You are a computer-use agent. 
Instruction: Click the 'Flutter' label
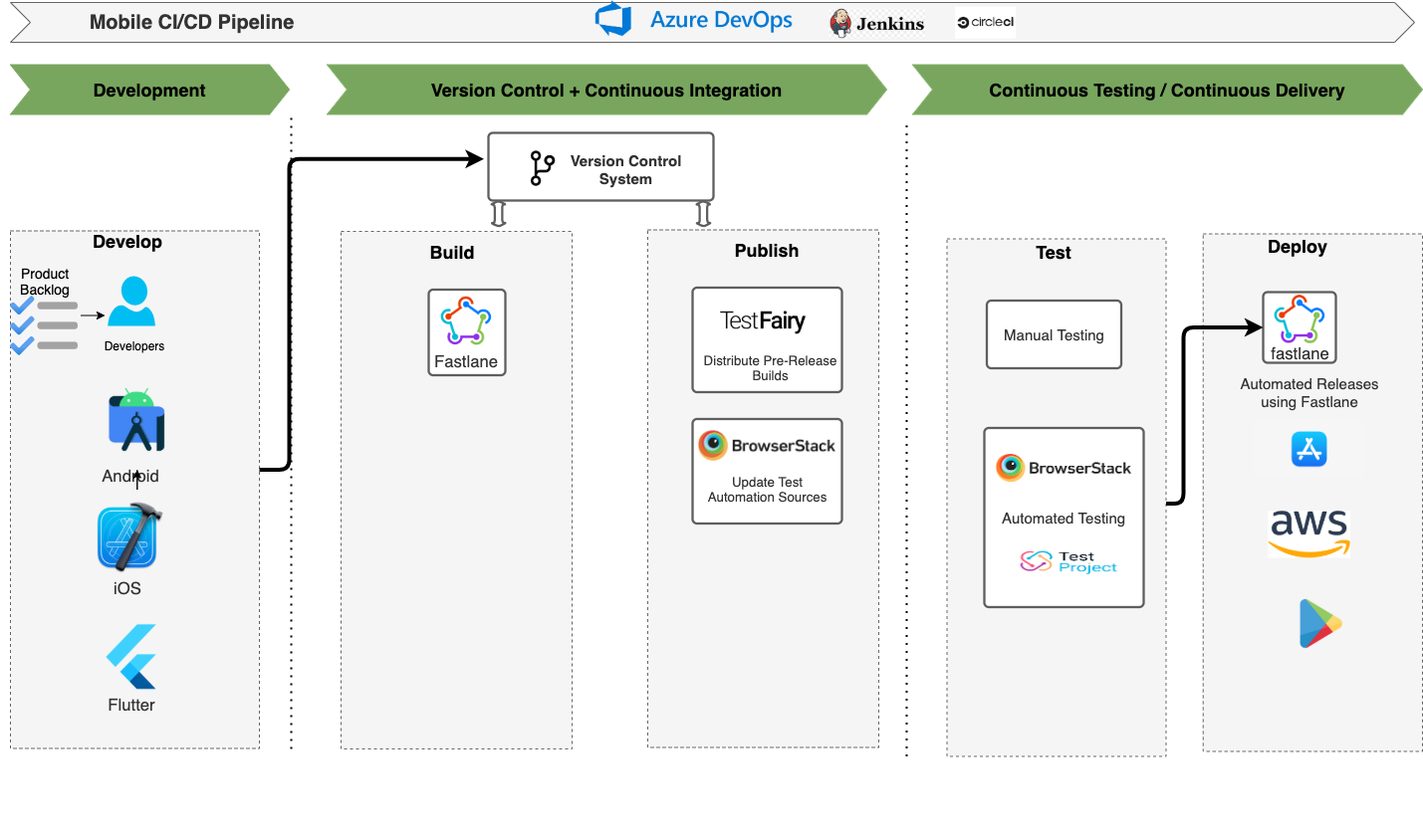[131, 705]
